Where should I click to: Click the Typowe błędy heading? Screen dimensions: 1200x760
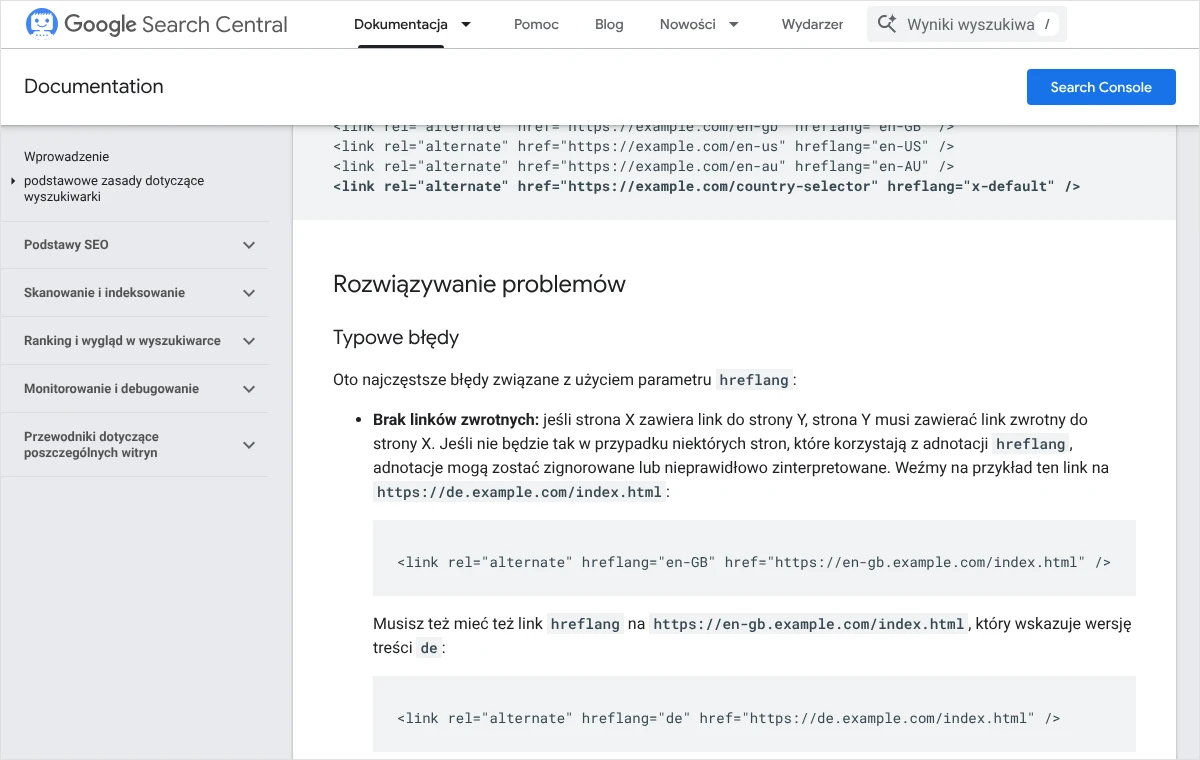click(396, 337)
